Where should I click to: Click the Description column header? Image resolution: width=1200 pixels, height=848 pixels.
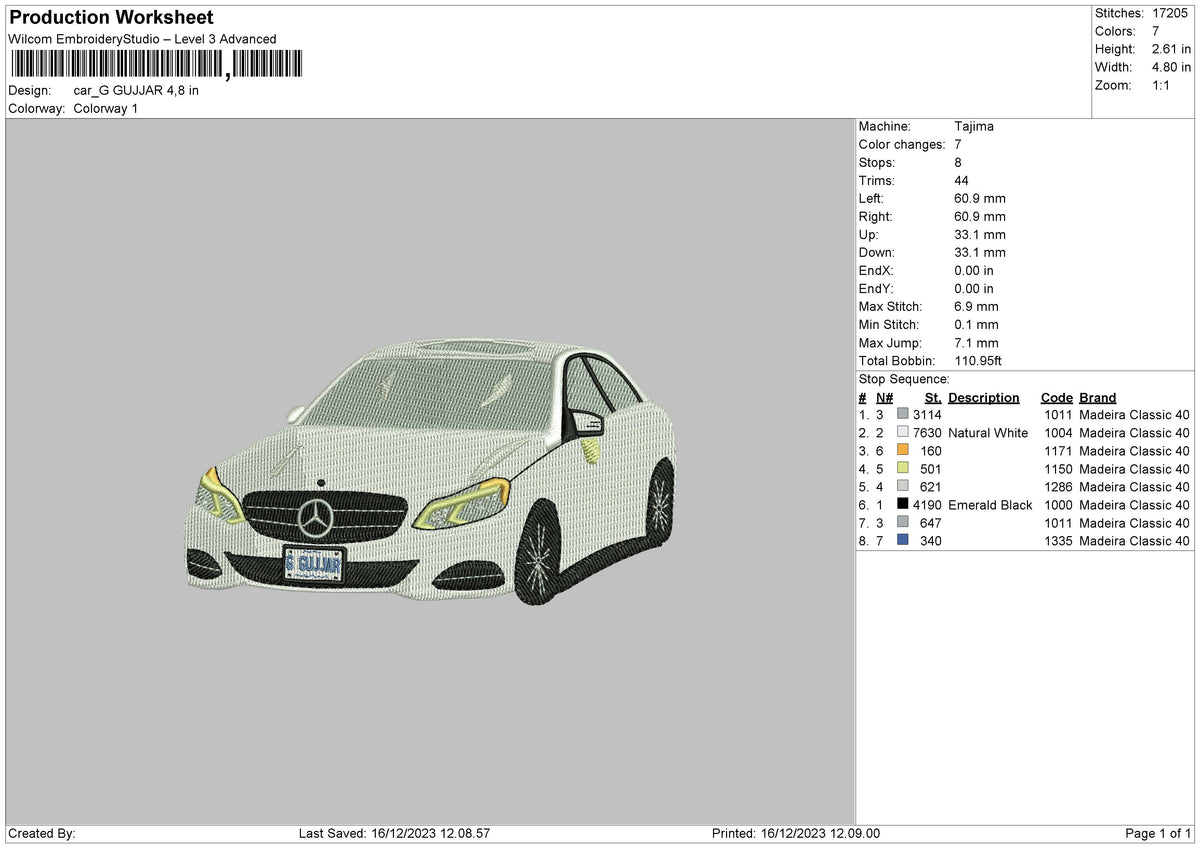tap(984, 397)
